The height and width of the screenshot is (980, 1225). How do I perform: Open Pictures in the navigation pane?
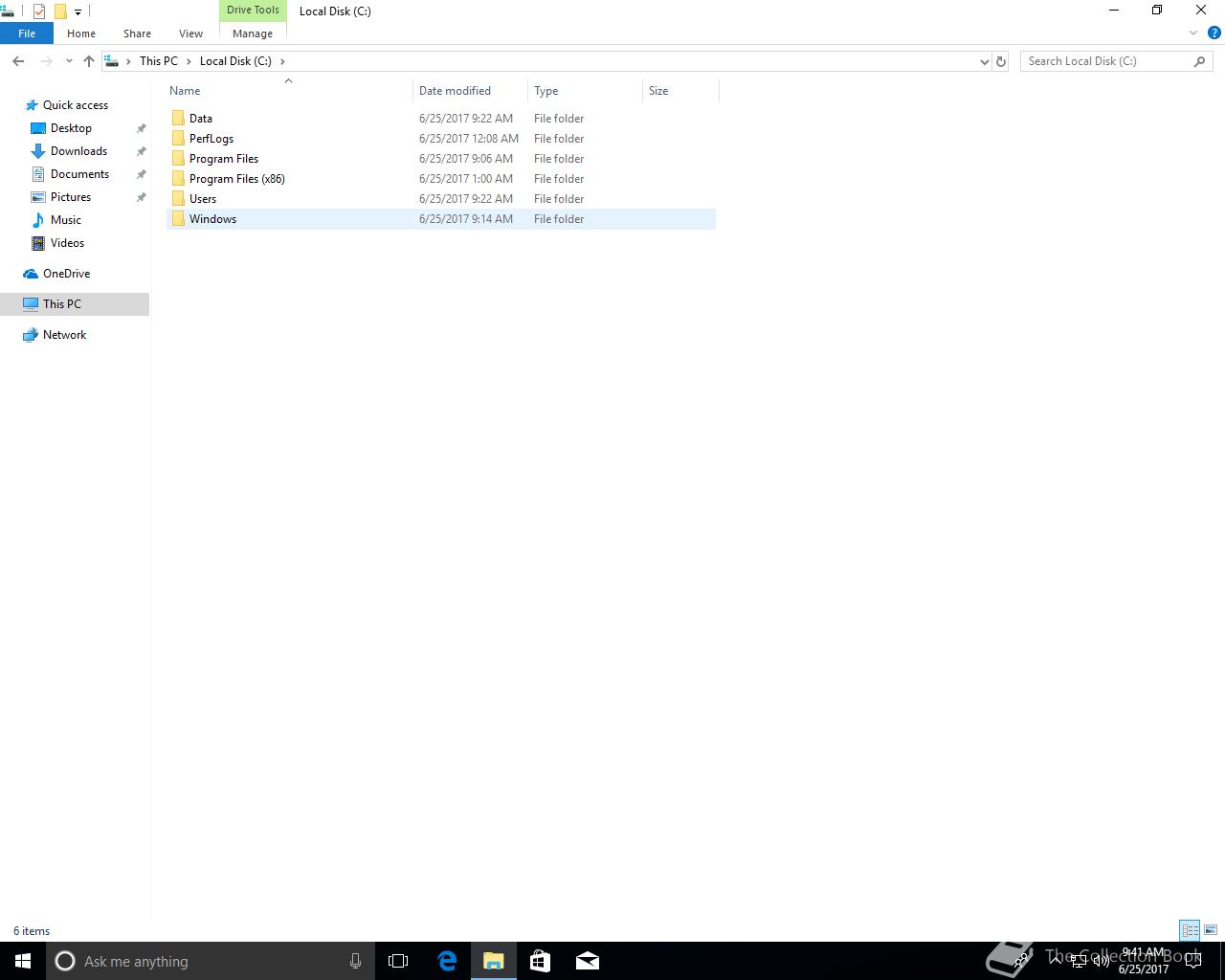click(71, 197)
